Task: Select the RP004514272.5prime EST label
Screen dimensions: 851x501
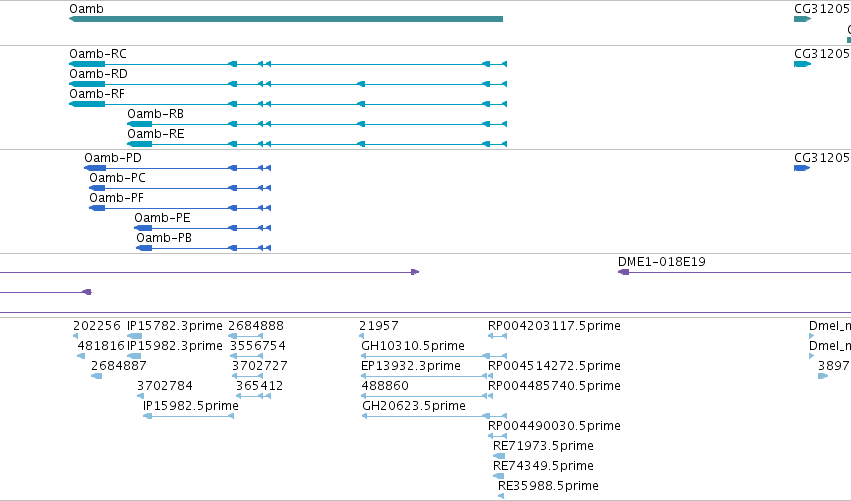Action: click(554, 366)
